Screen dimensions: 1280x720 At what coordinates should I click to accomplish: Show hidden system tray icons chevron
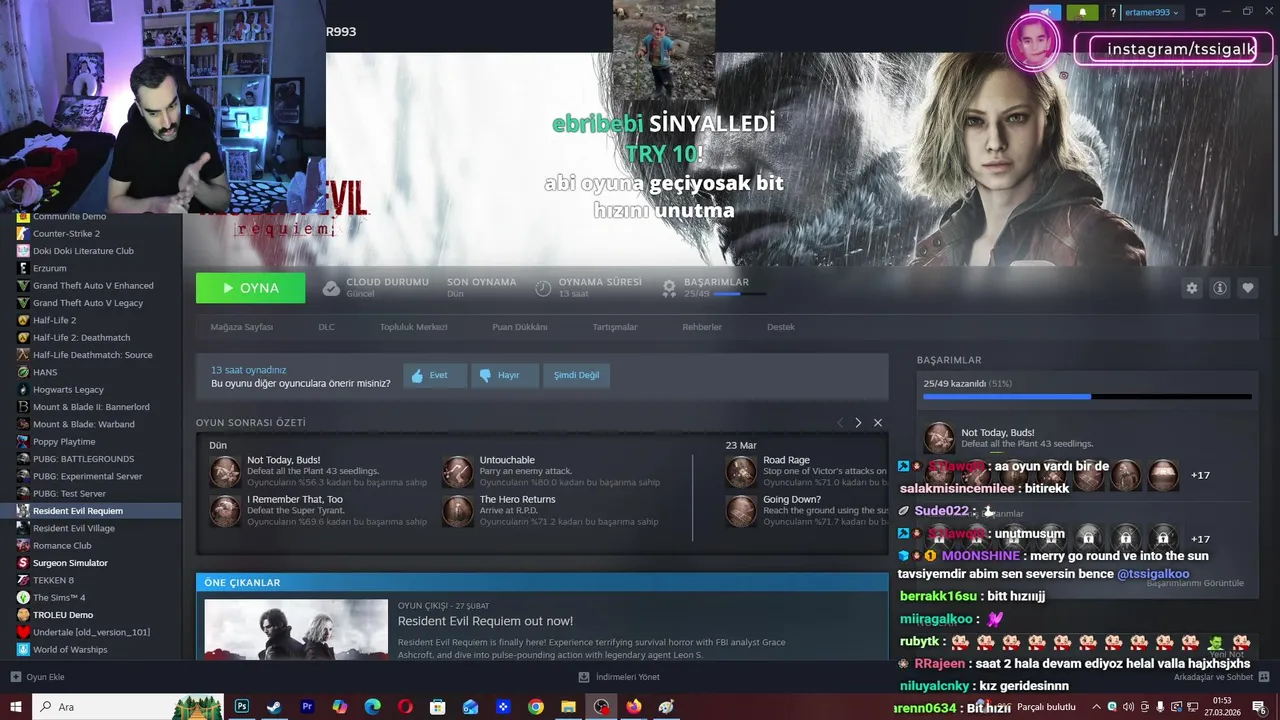point(1097,707)
